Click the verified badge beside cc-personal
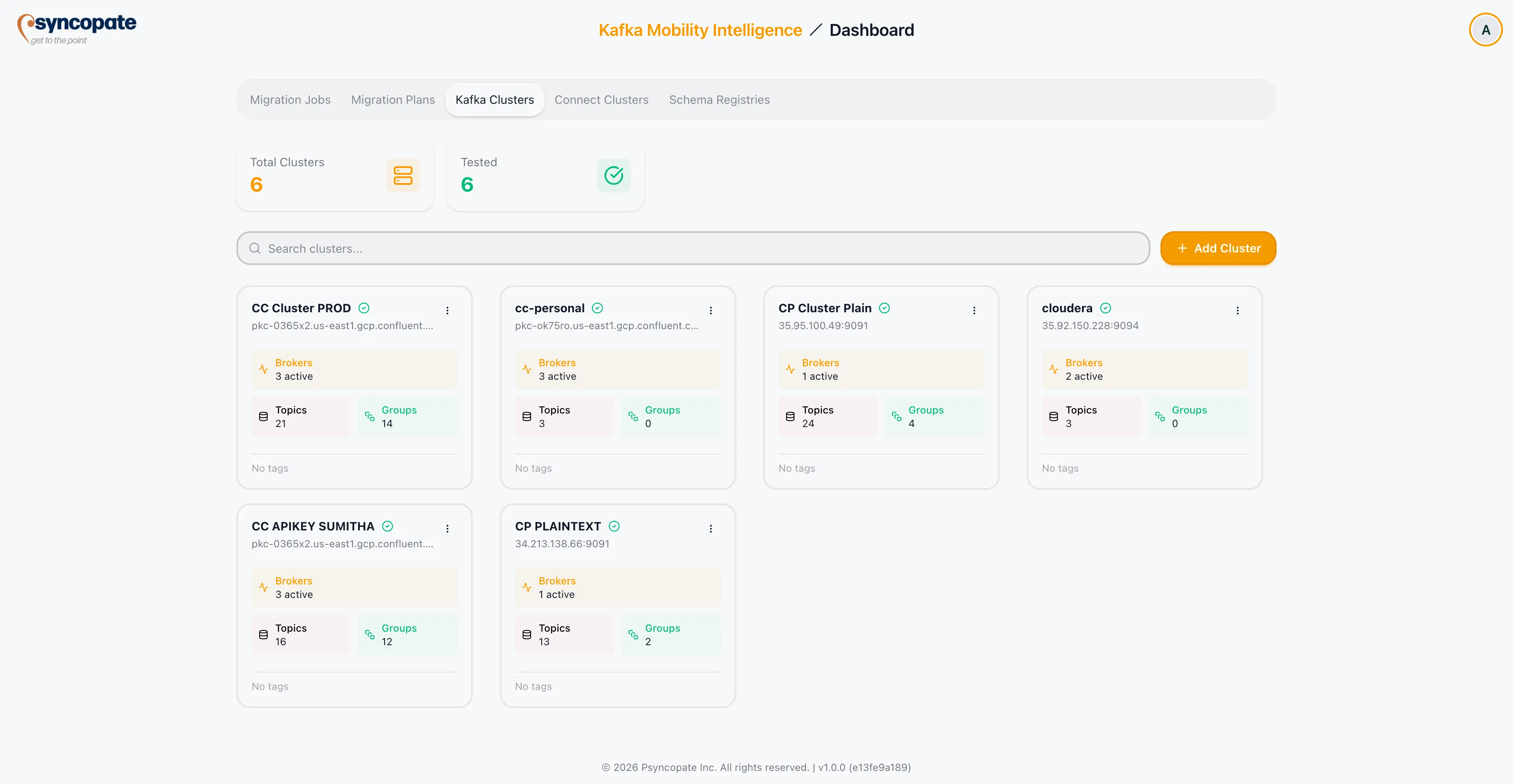1513x784 pixels. [597, 308]
